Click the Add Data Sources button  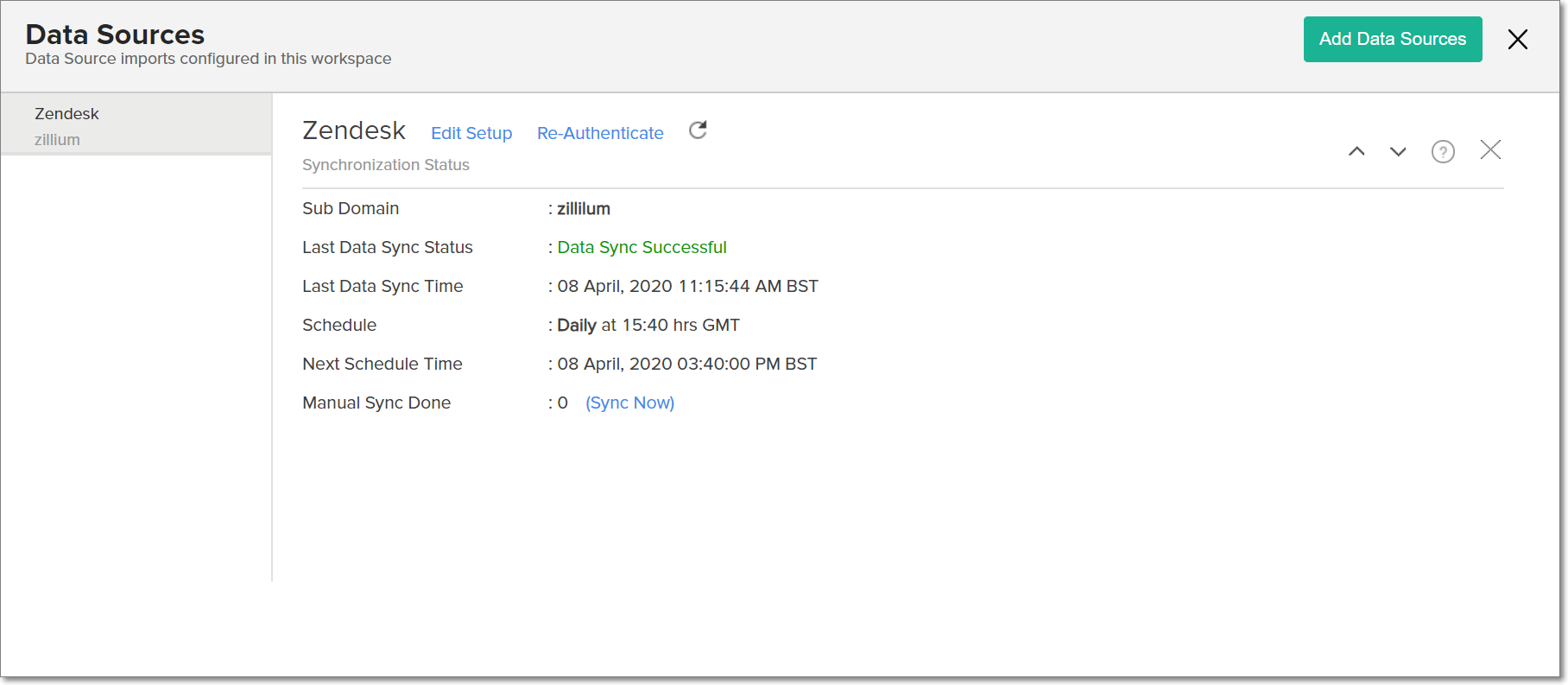pyautogui.click(x=1392, y=40)
